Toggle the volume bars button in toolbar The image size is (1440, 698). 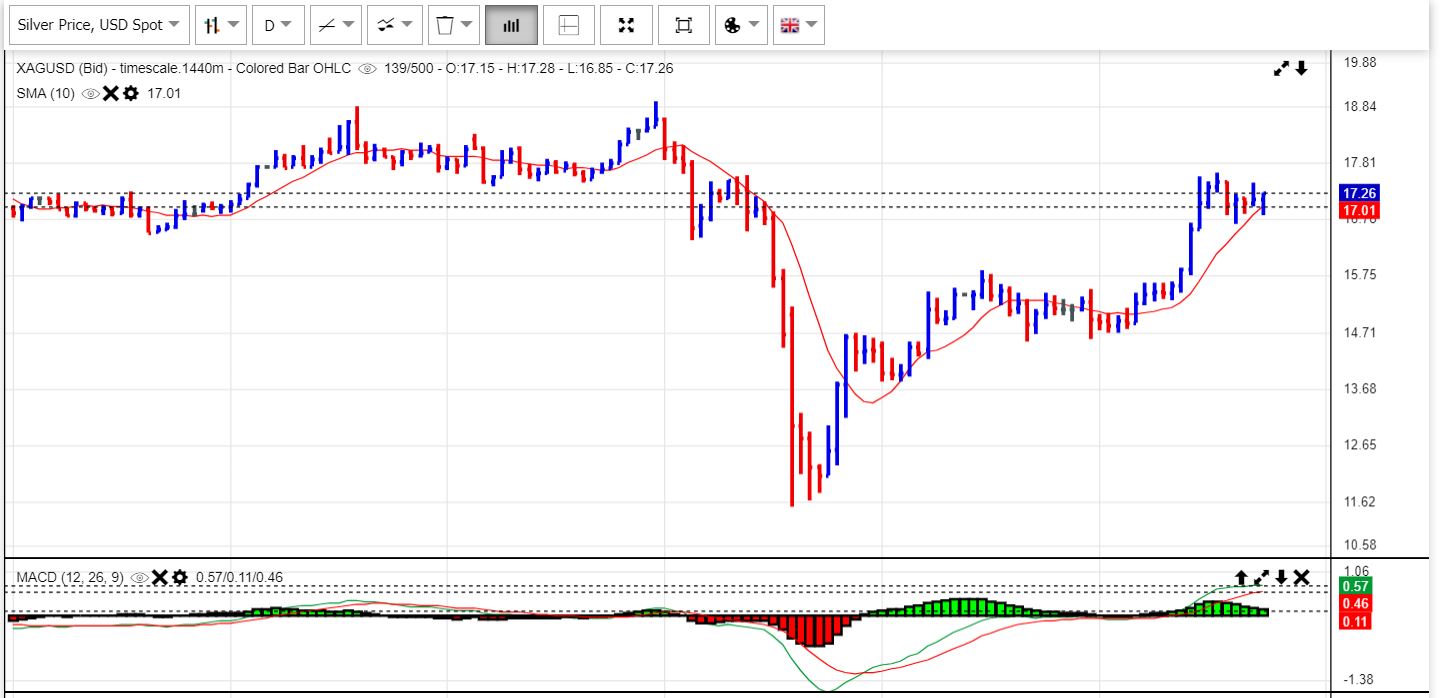pyautogui.click(x=511, y=25)
